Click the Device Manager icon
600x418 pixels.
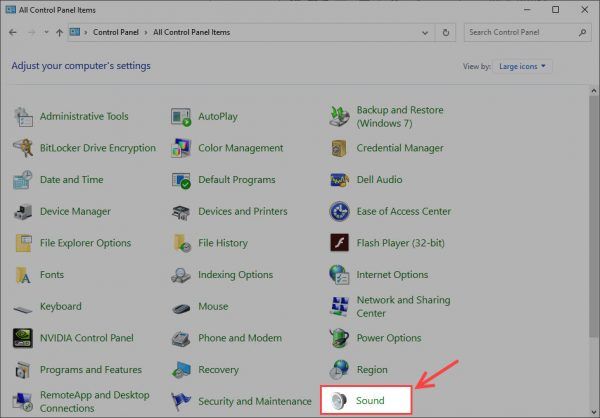click(23, 212)
